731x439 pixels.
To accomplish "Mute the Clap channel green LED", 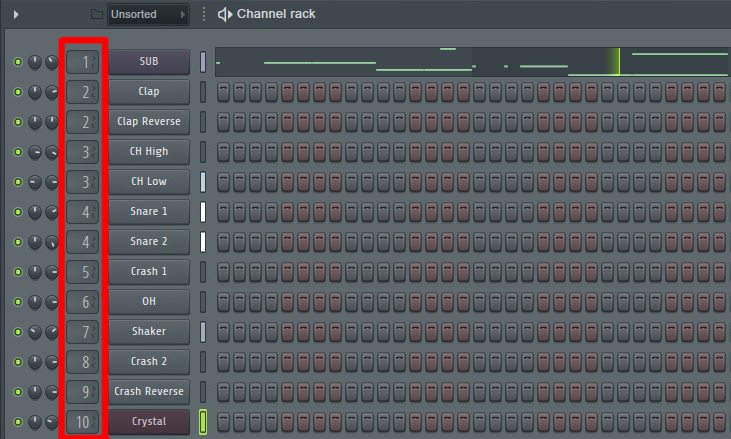I will coord(18,92).
